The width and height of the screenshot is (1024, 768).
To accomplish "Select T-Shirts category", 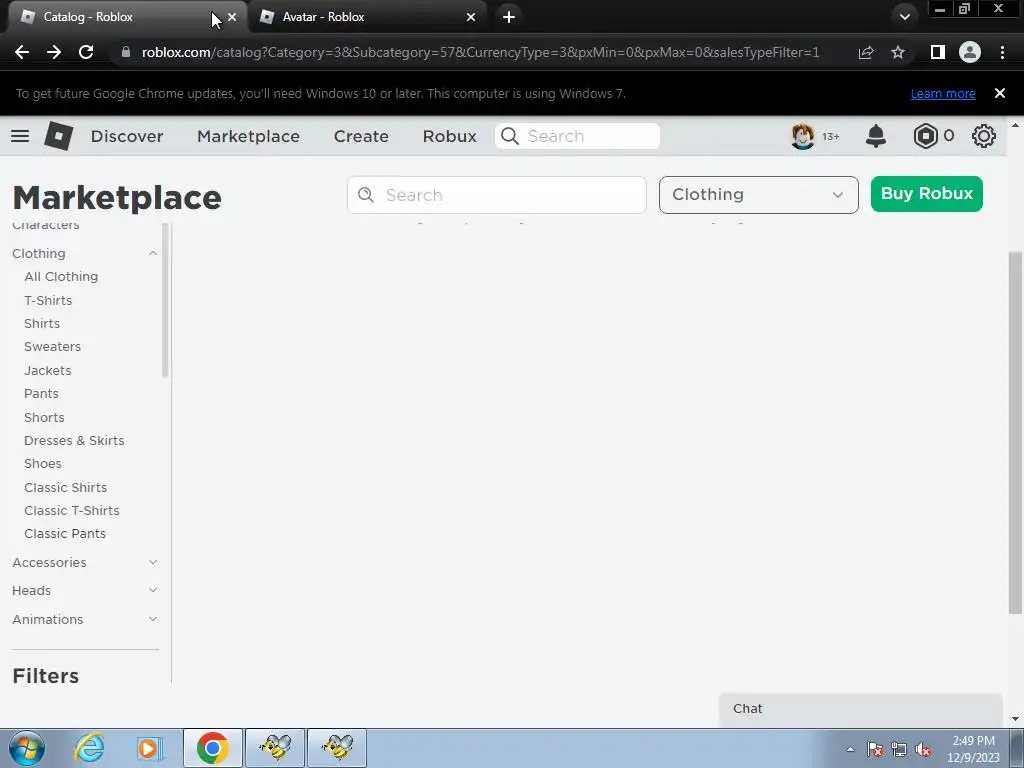I will pos(48,300).
